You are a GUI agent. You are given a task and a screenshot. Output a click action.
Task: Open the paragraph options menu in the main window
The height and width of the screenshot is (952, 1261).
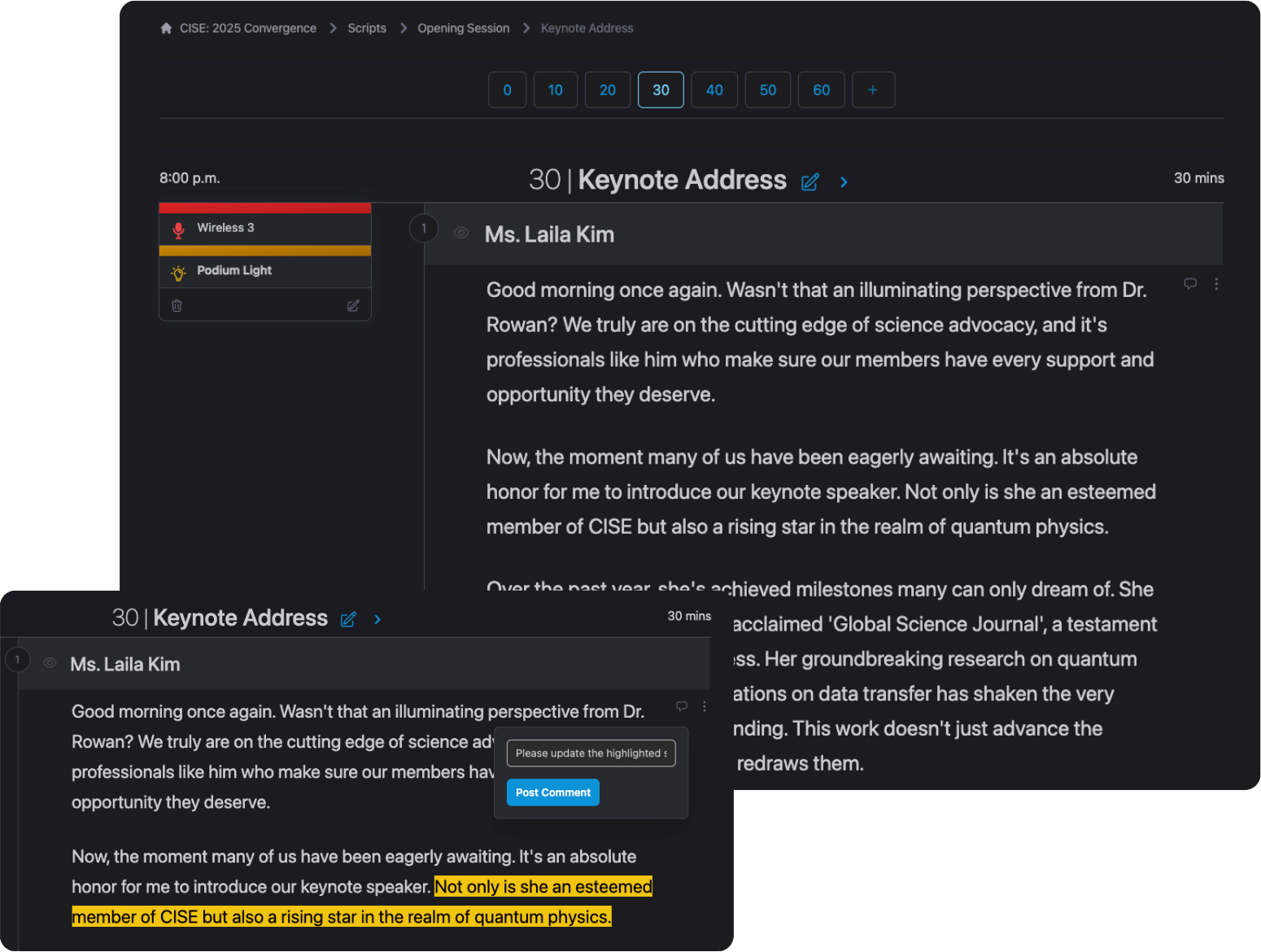[x=1216, y=284]
